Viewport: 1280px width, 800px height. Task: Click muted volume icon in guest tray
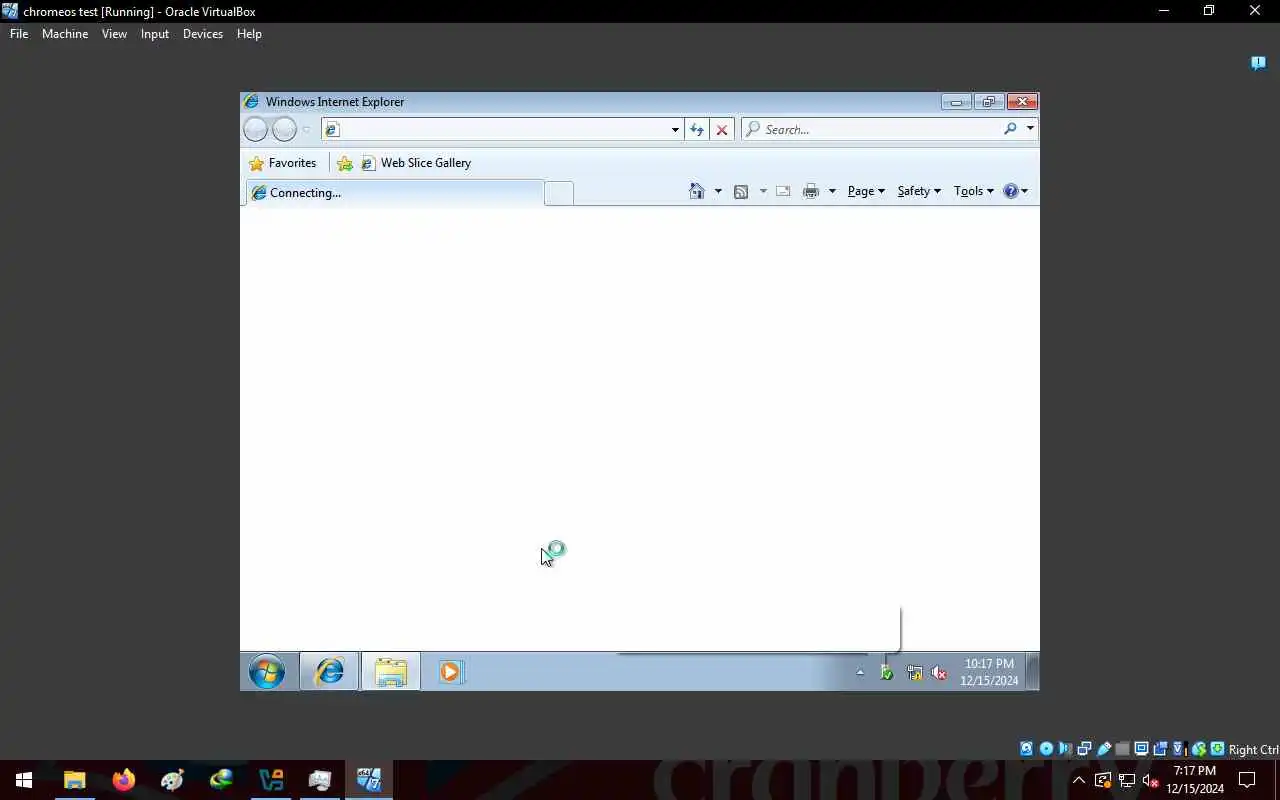[x=939, y=673]
